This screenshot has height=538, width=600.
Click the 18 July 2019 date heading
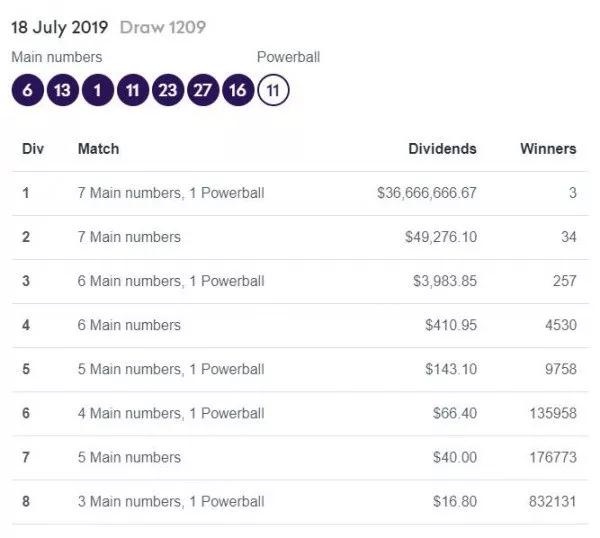(x=60, y=27)
